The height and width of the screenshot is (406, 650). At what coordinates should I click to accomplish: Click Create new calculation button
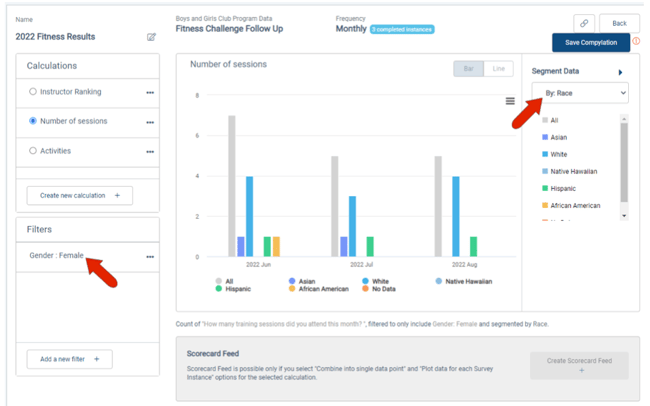(79, 196)
